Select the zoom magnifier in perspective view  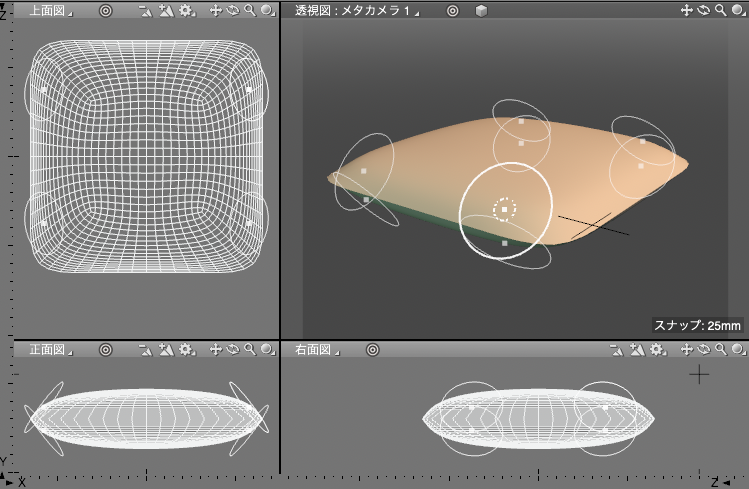[721, 10]
